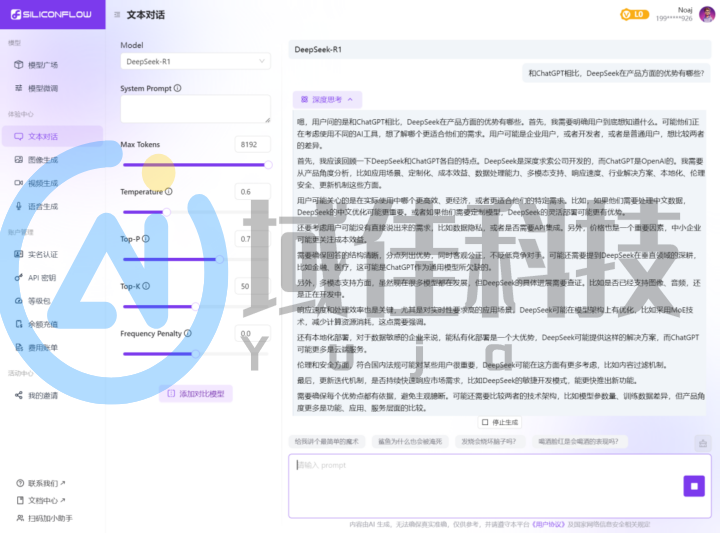Click the 费用账单 icon
720x533 pixels.
point(18,348)
